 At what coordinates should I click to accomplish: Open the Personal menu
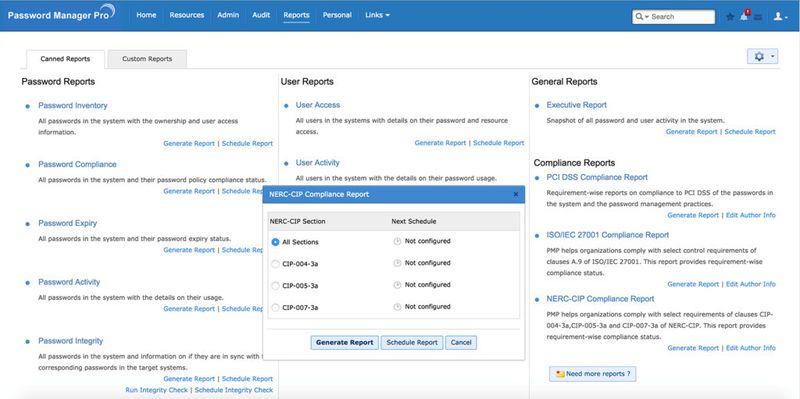point(337,15)
